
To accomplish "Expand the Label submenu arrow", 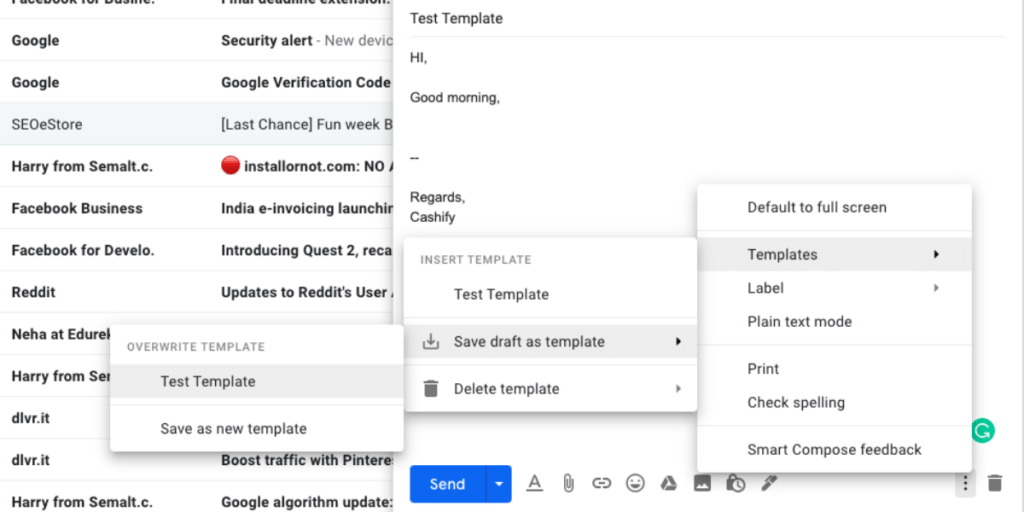I will click(x=936, y=288).
